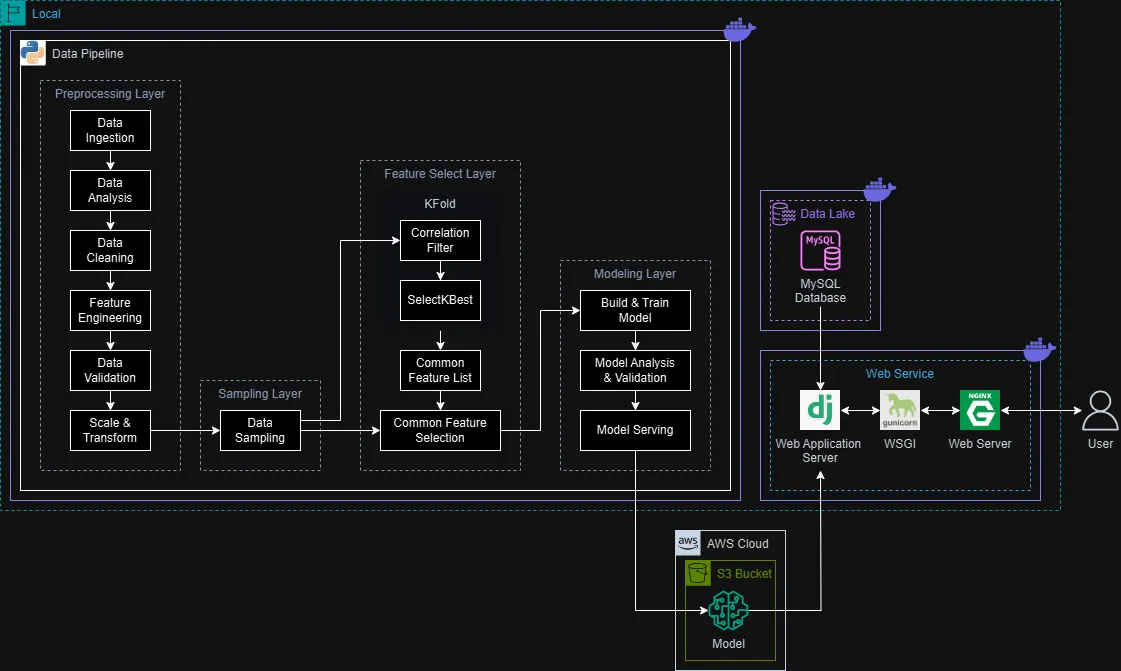
Task: Click the Web Server caption
Action: 979,444
